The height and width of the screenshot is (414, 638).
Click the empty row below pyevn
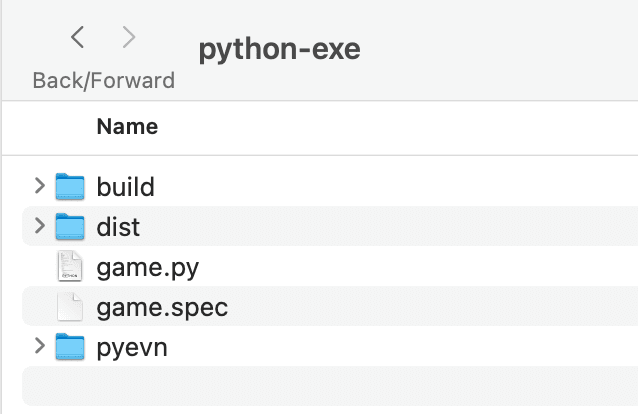(x=330, y=386)
